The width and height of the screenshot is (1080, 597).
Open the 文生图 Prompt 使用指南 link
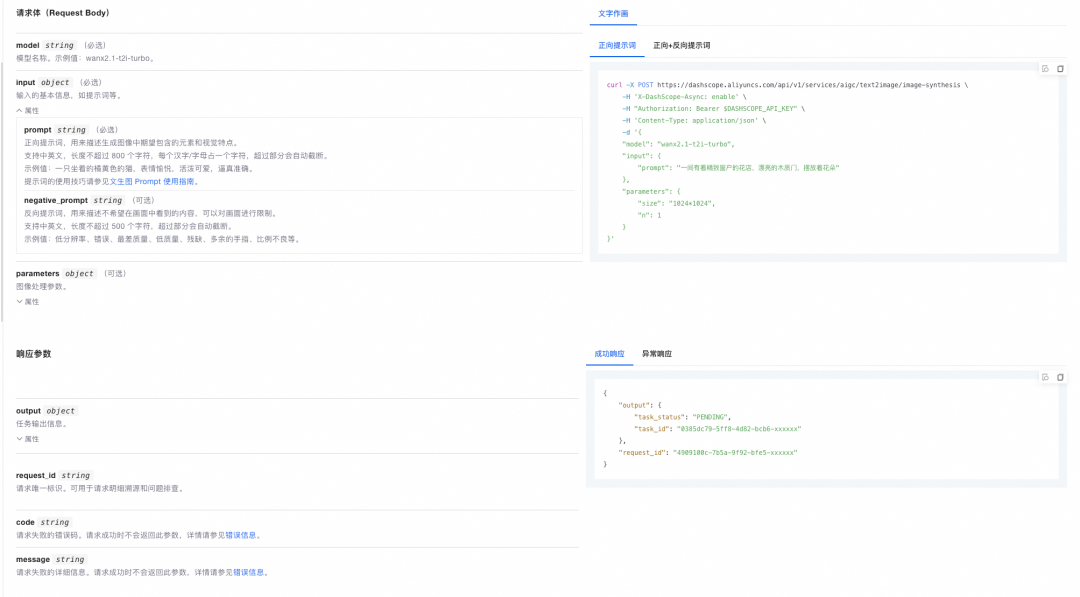tap(152, 182)
